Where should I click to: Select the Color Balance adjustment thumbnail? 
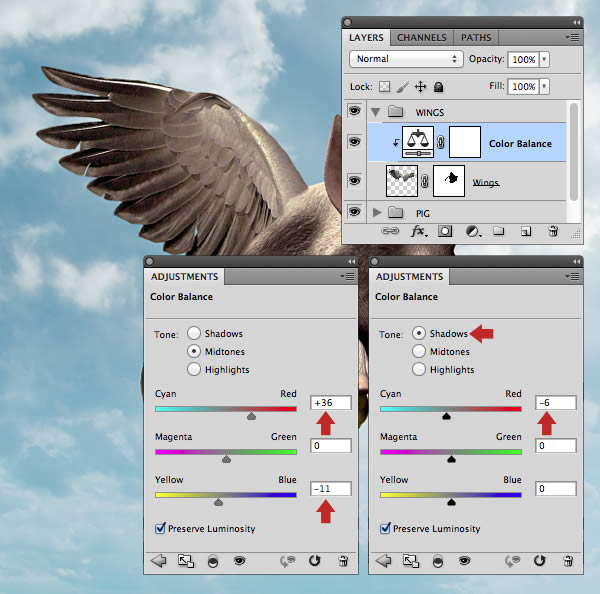[418, 142]
